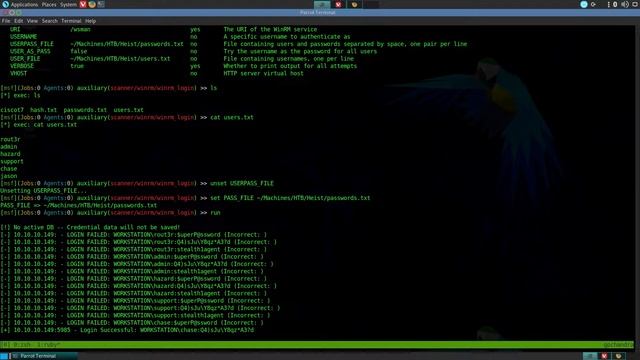
Task: Click the 'run' command text
Action: pos(215,213)
